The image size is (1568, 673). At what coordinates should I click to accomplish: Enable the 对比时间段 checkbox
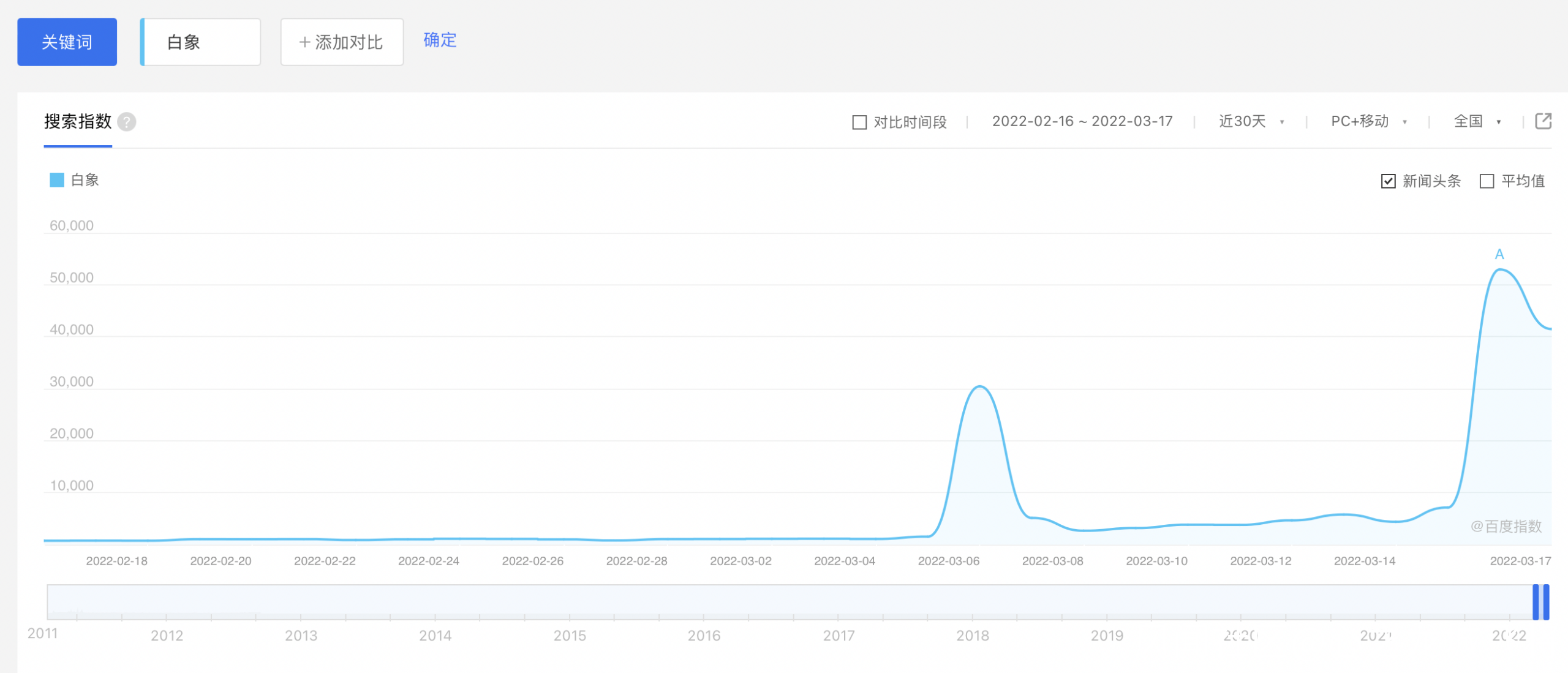pos(859,122)
